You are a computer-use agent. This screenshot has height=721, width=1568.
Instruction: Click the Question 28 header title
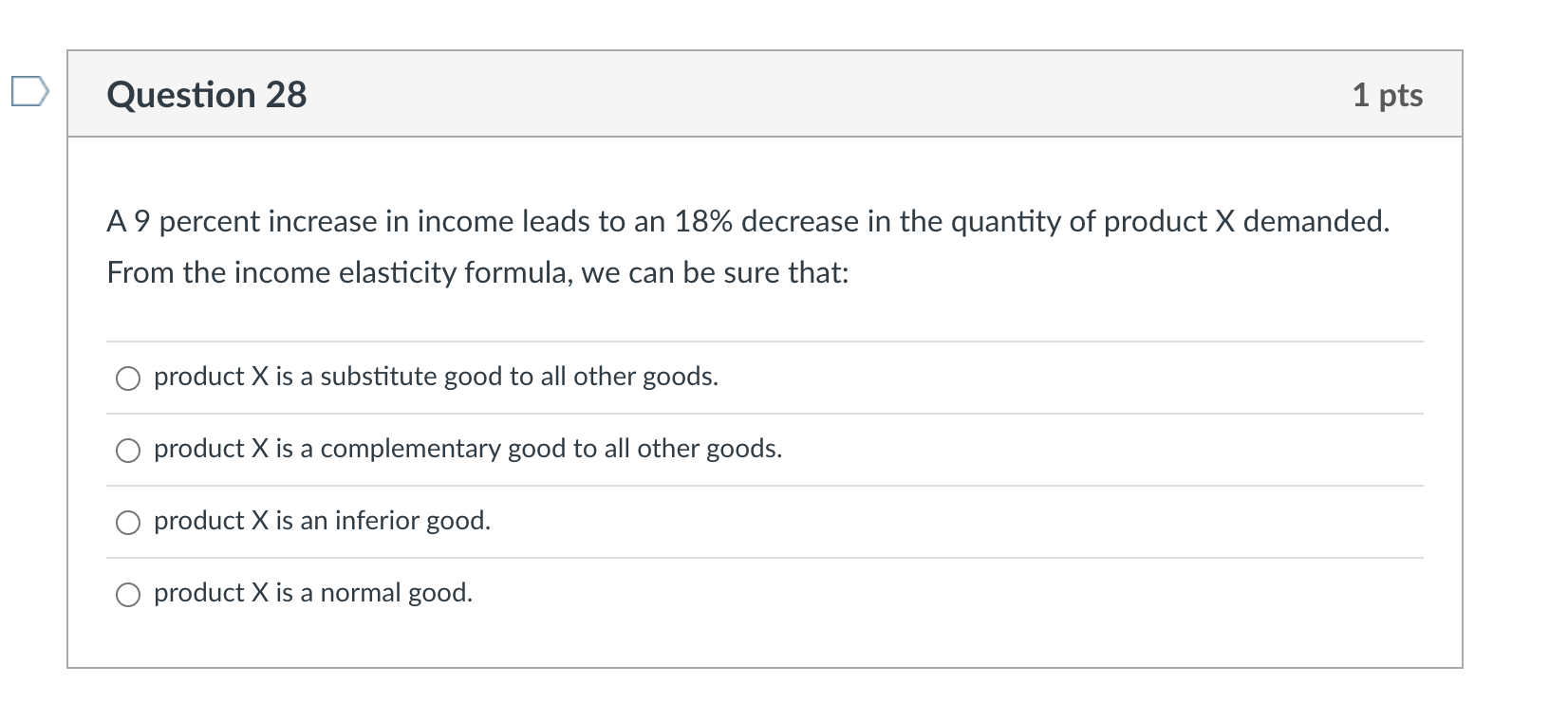[x=208, y=94]
